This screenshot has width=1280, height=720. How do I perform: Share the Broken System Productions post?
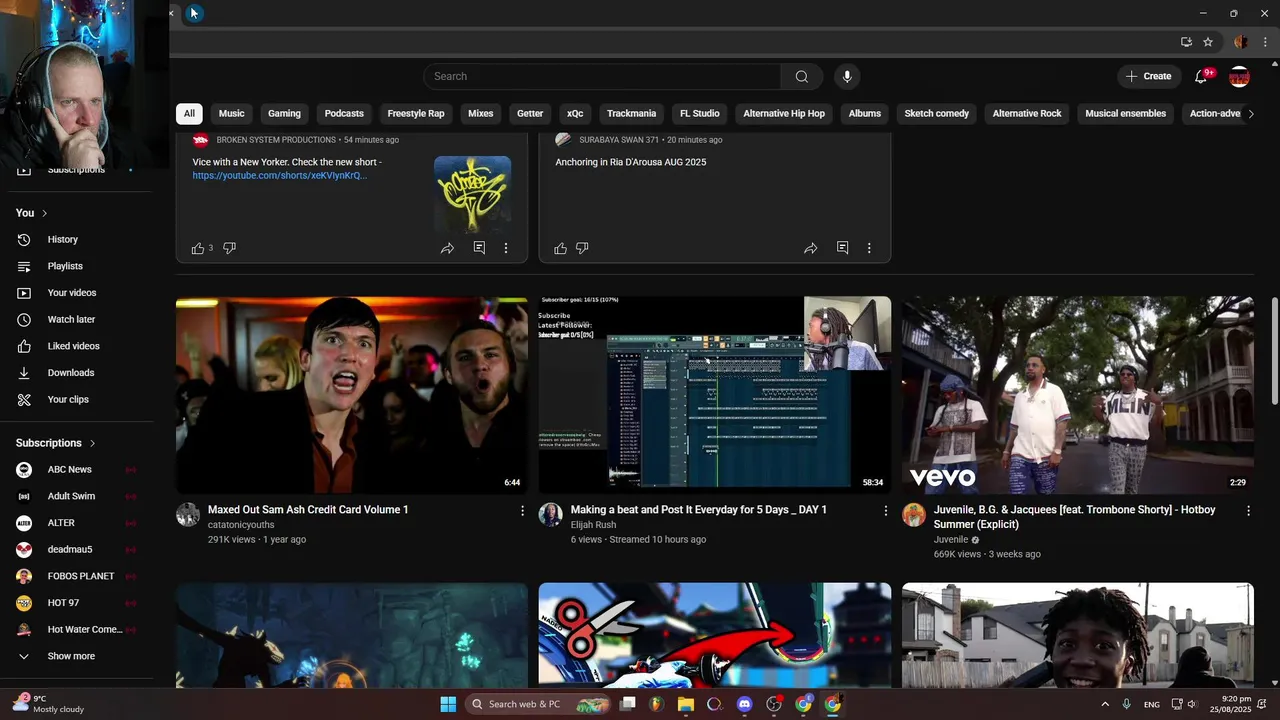pos(447,248)
